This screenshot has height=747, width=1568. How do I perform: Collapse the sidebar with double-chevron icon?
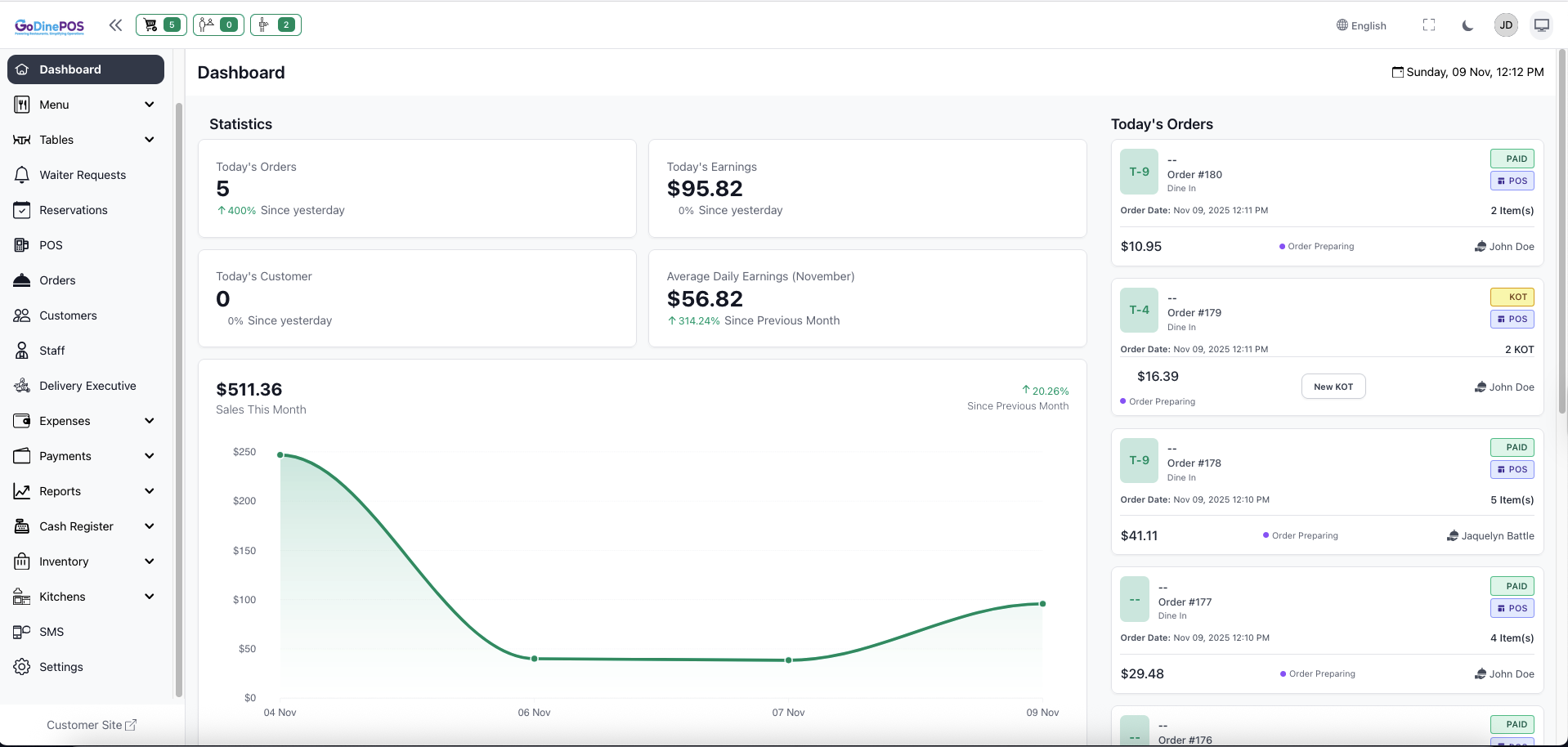[115, 25]
